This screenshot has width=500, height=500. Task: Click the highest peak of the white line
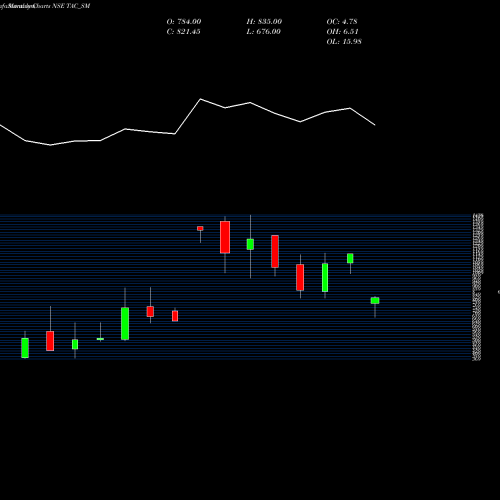200,99
